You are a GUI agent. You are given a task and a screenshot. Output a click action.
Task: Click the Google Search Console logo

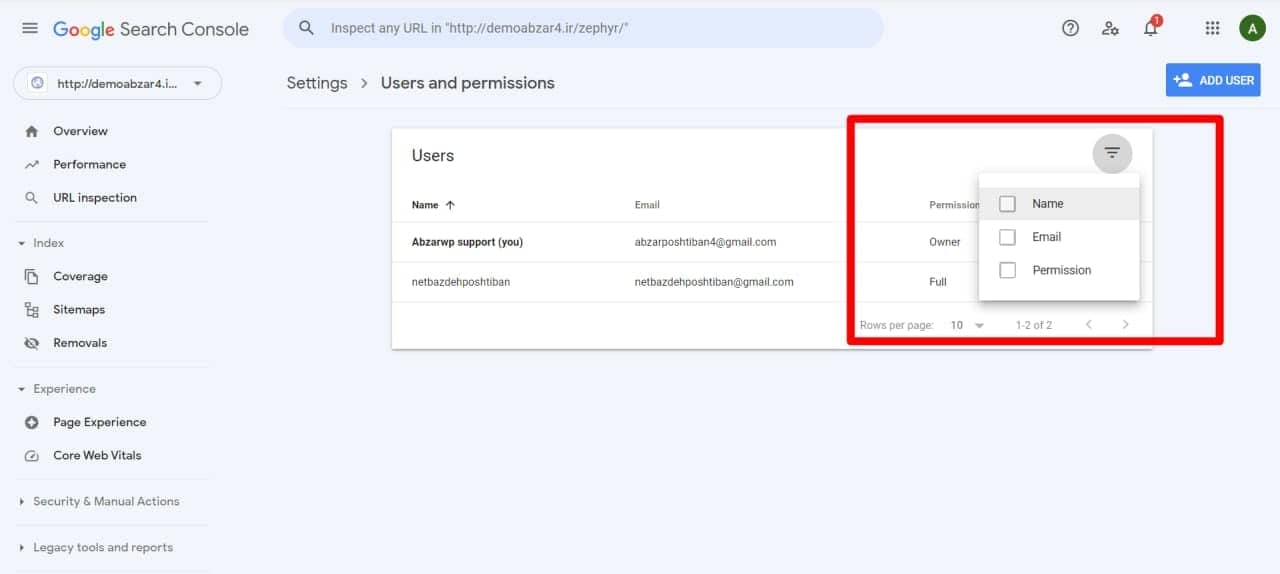click(150, 29)
